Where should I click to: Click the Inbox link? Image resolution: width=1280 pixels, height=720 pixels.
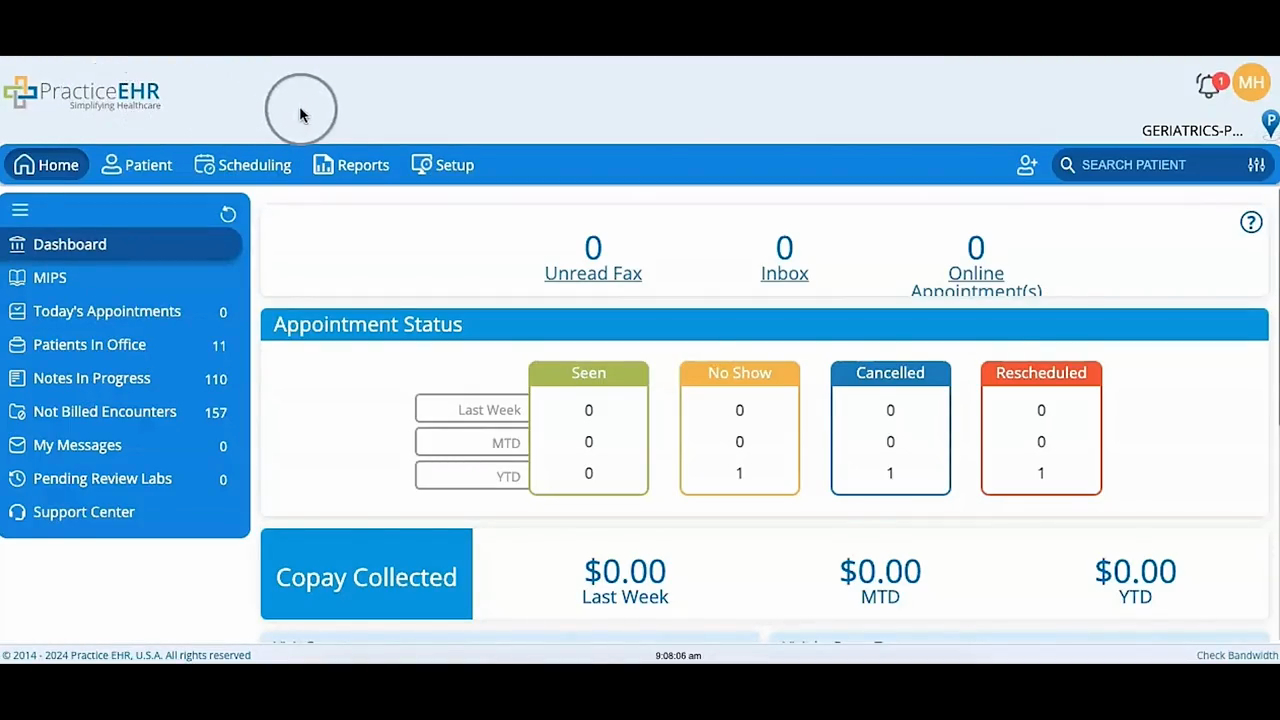[784, 273]
